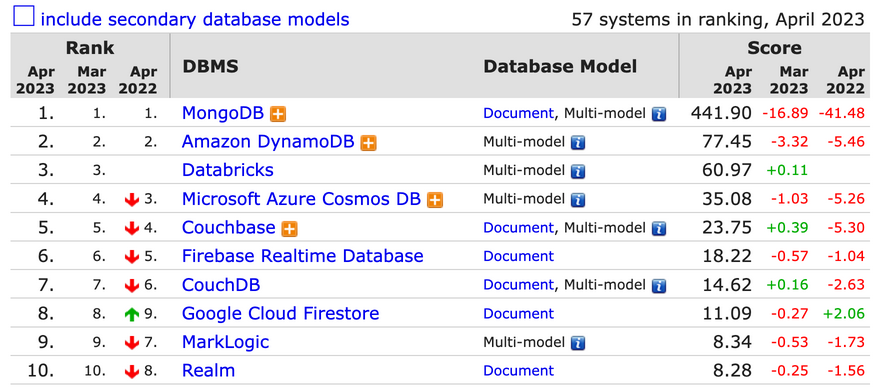Open the include secondary database models link
This screenshot has height=387, width=876.
click(x=195, y=19)
